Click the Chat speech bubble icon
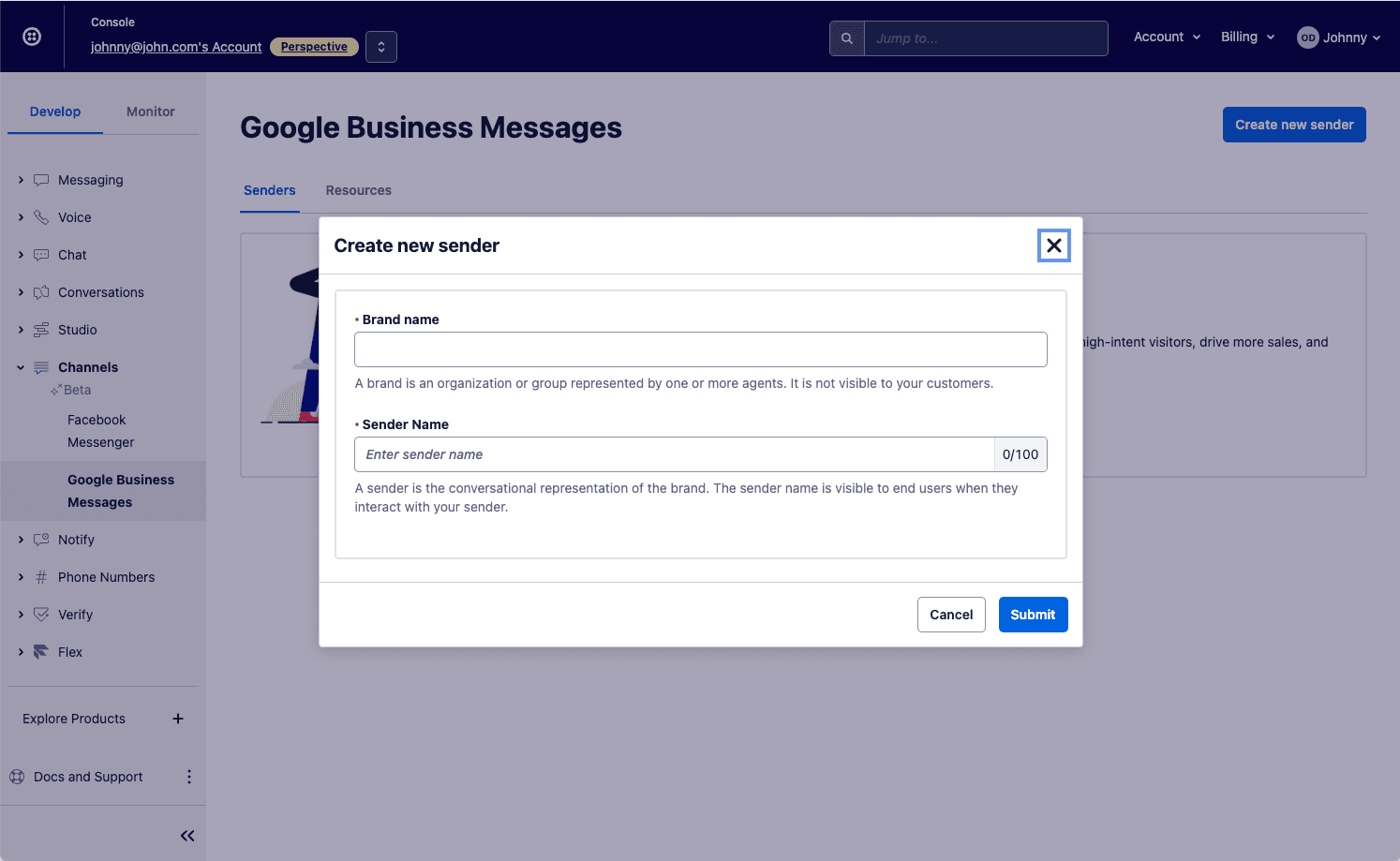Viewport: 1400px width, 861px height. (39, 254)
